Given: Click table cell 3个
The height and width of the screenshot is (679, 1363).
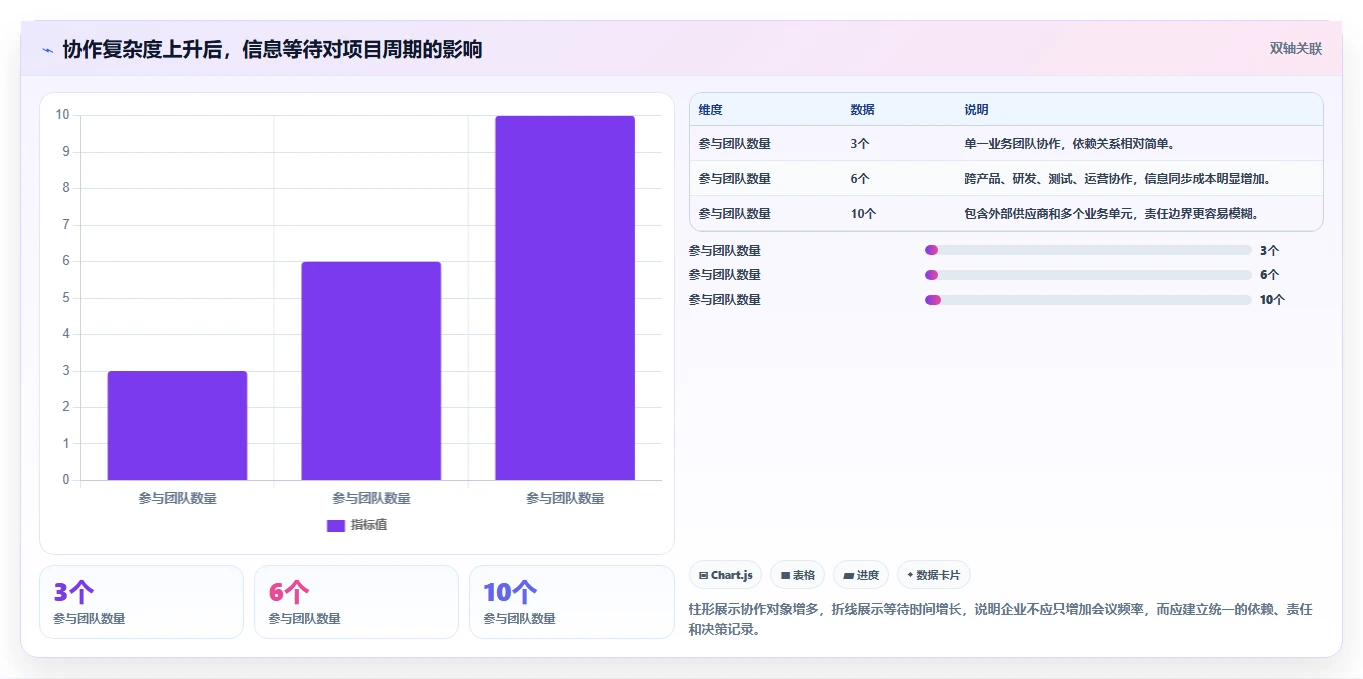Looking at the screenshot, I should click(859, 144).
